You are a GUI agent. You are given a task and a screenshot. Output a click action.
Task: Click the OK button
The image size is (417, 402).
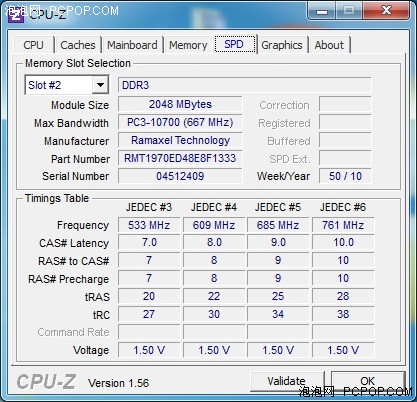367,381
